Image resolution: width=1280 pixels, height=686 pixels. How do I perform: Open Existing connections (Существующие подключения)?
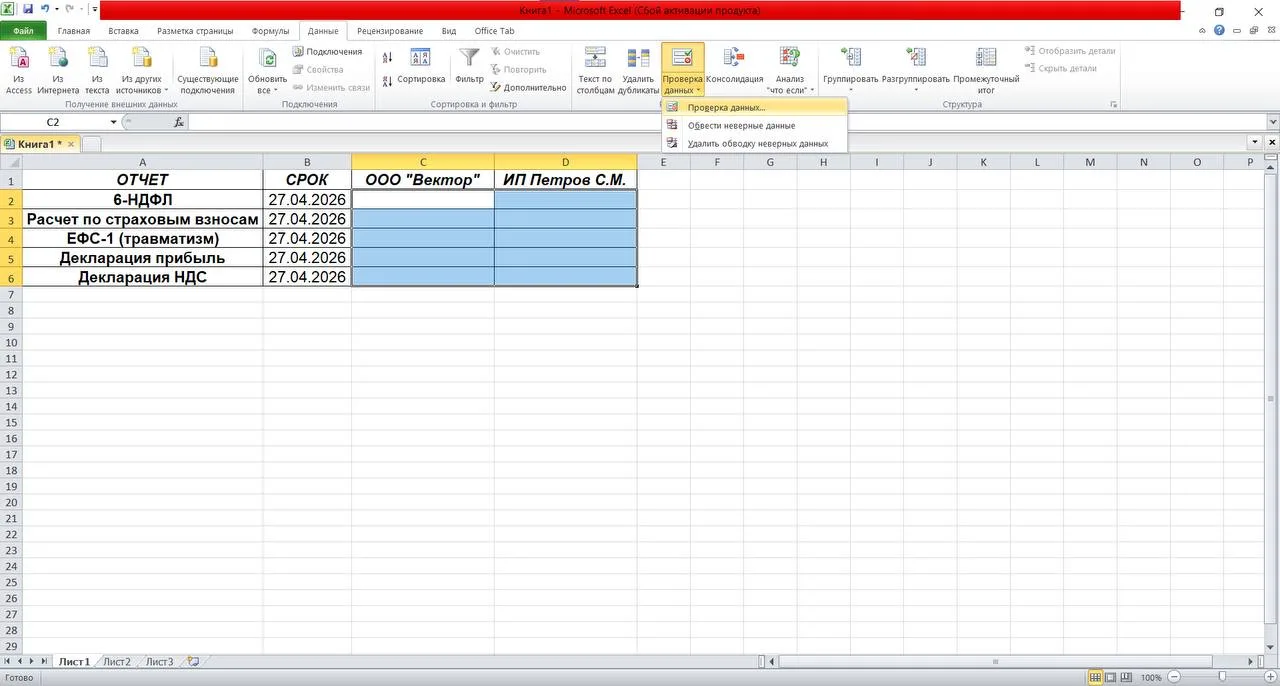point(208,70)
